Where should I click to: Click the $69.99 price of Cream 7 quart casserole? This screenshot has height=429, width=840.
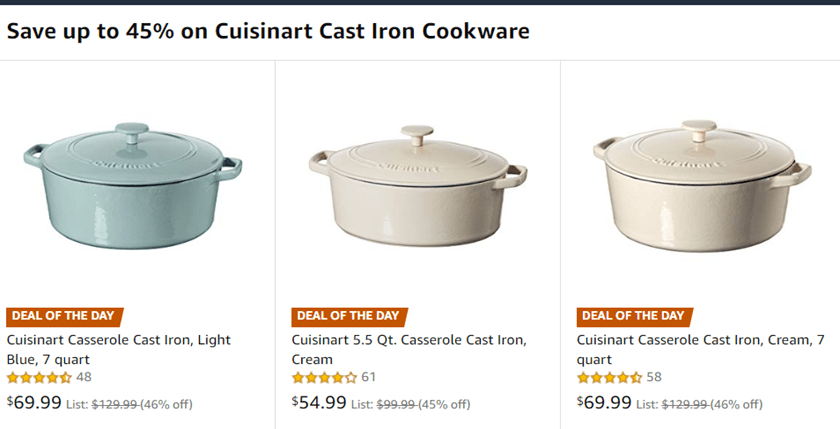point(604,403)
